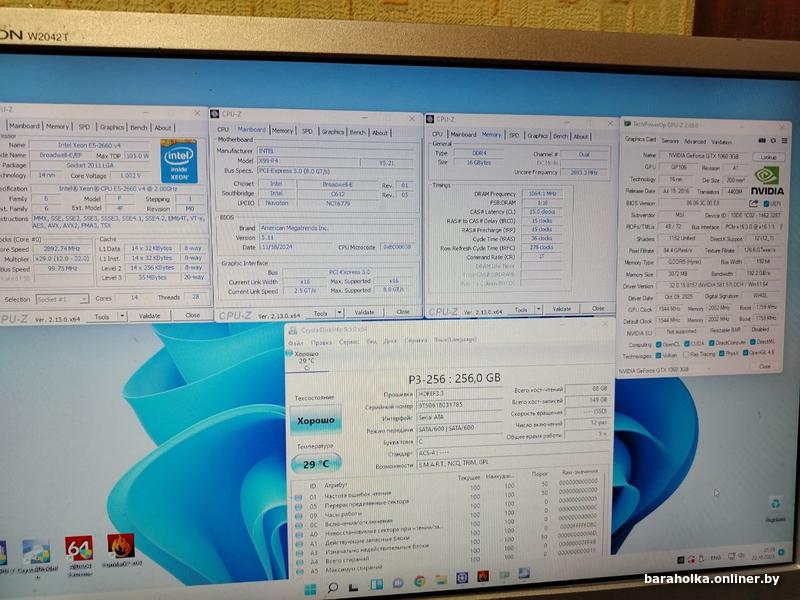The height and width of the screenshot is (600, 800).
Task: Open Task View from the taskbar
Action: pos(354,587)
